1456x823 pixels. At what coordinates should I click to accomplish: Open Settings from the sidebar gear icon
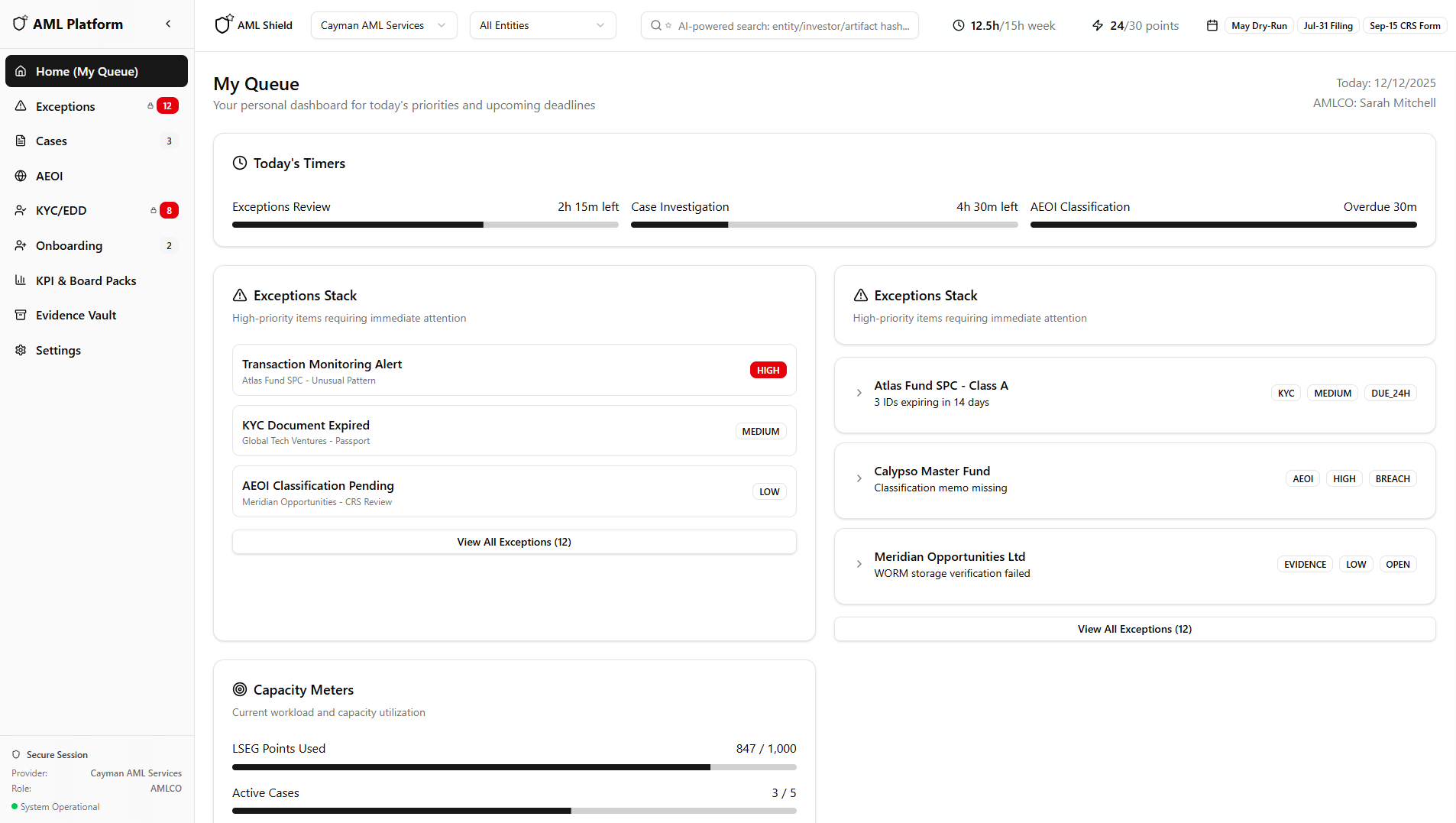click(21, 350)
